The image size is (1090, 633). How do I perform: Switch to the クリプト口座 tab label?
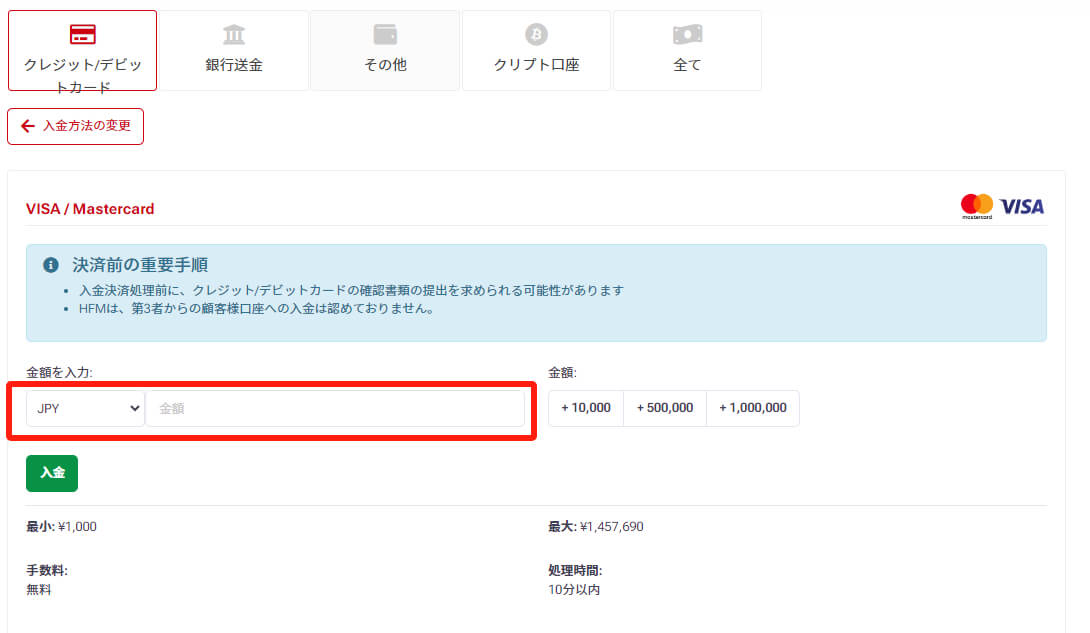(x=536, y=65)
